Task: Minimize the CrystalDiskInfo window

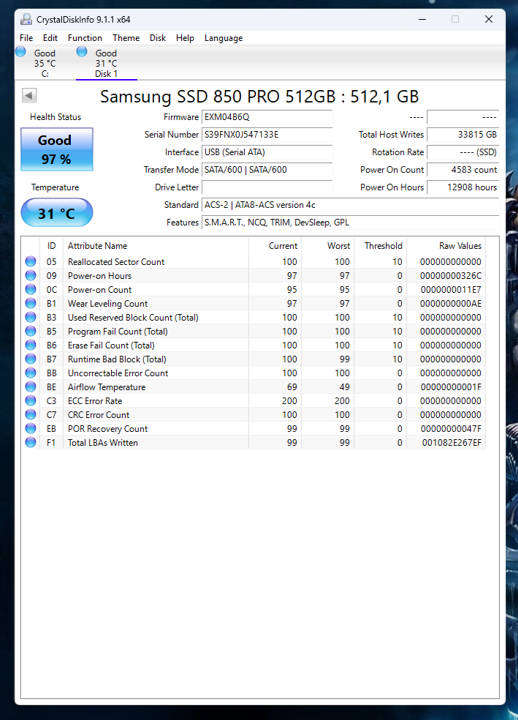Action: coord(422,19)
